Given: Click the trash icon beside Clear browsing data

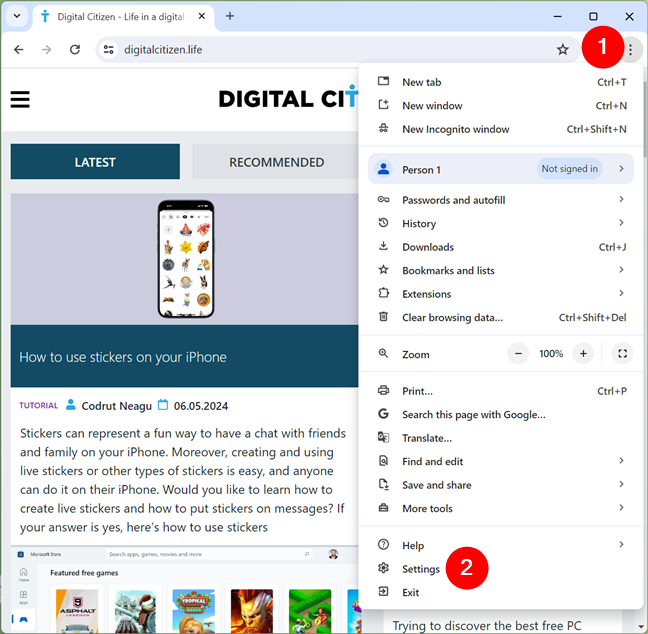Looking at the screenshot, I should 384,317.
